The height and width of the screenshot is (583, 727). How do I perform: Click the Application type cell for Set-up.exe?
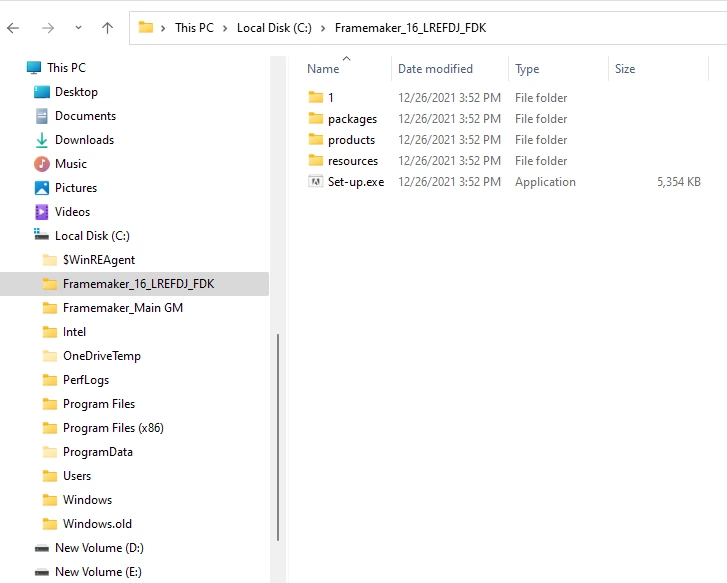(x=545, y=182)
